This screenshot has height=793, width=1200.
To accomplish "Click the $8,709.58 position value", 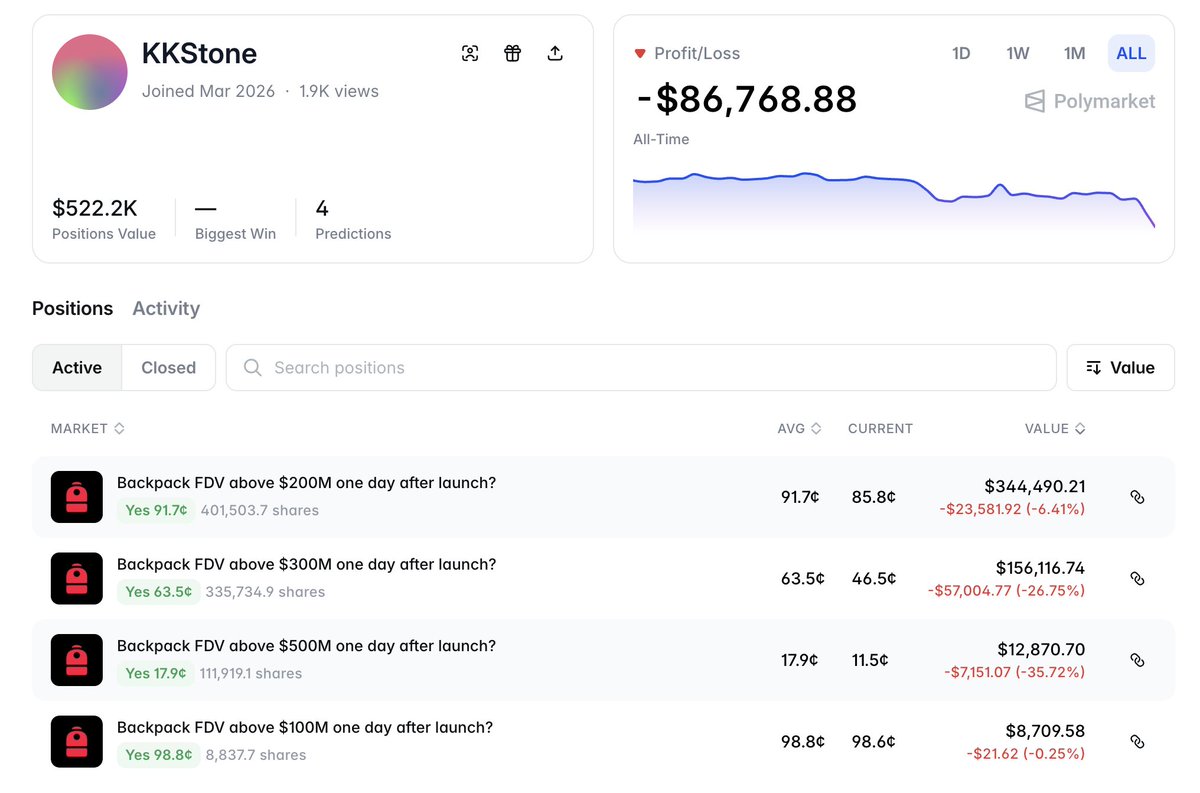I will [x=1045, y=731].
